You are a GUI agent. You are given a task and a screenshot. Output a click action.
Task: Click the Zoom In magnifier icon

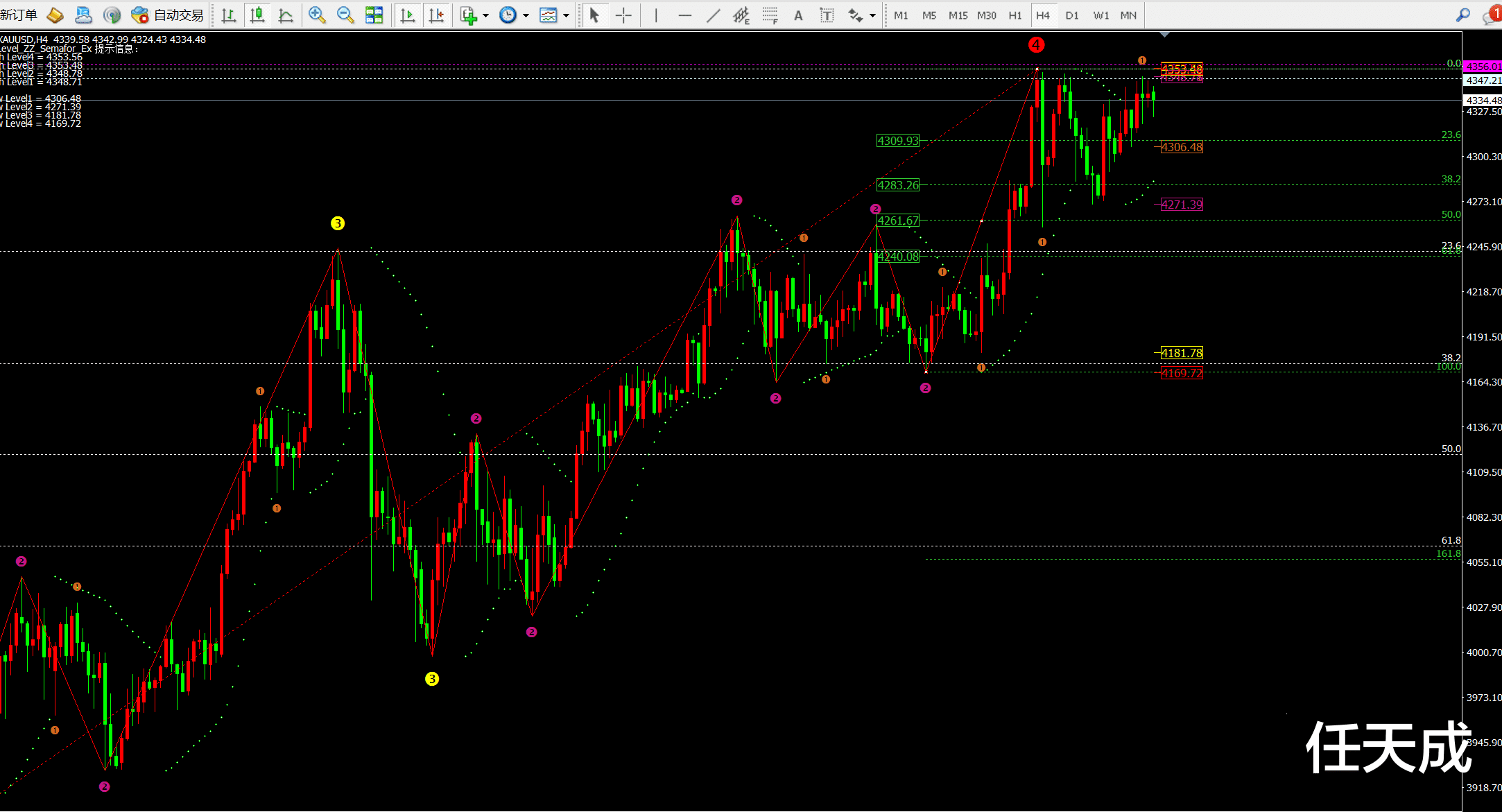[317, 15]
